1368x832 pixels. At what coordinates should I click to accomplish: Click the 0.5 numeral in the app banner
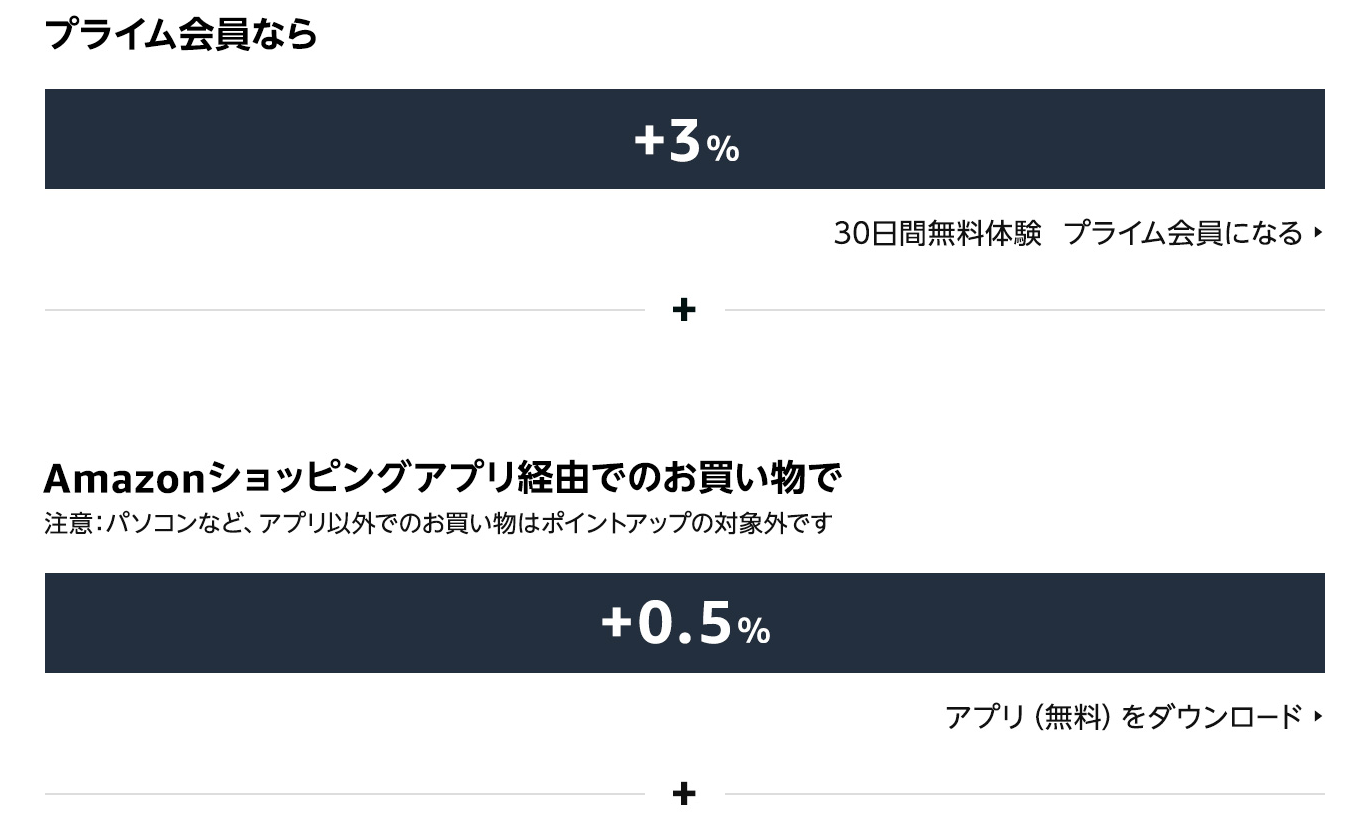[x=685, y=622]
